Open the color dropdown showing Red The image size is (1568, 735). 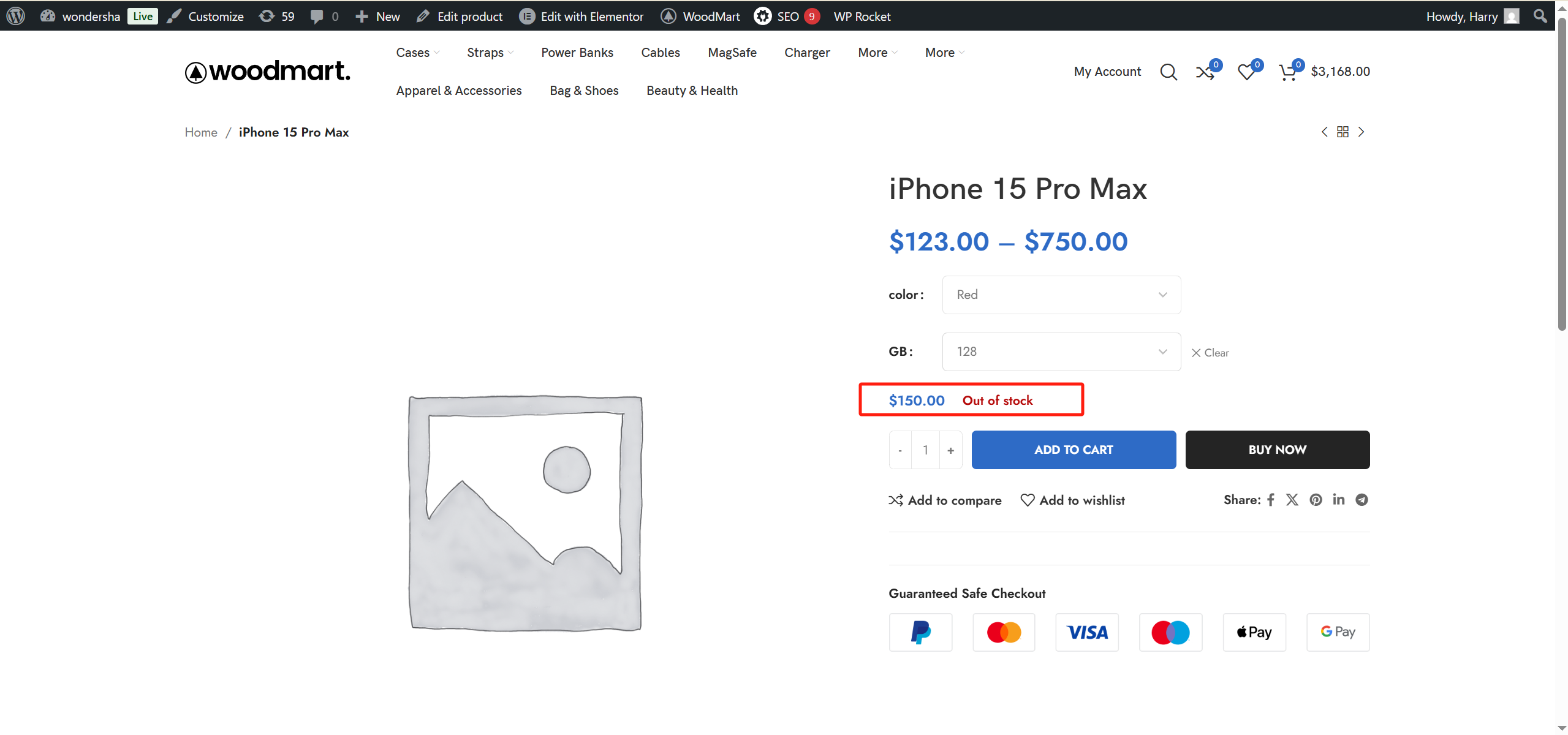[x=1061, y=295]
